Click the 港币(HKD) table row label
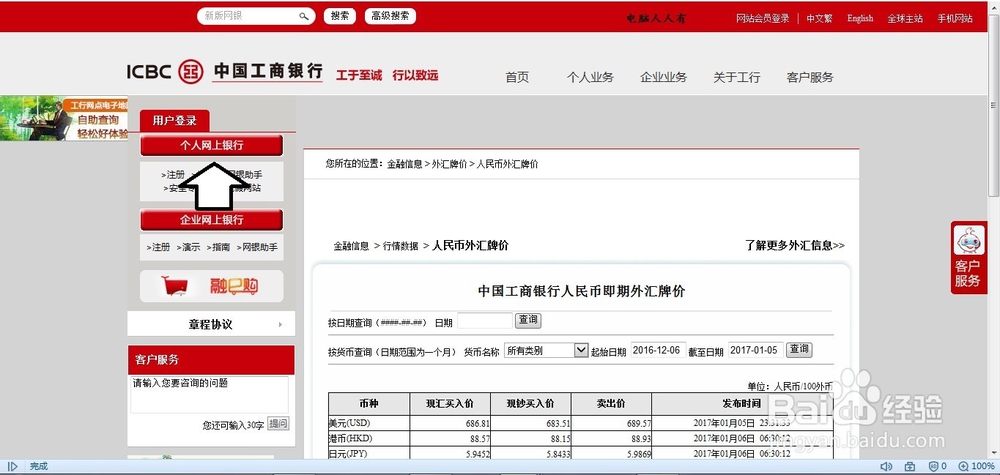This screenshot has height=475, width=1000. click(350, 439)
